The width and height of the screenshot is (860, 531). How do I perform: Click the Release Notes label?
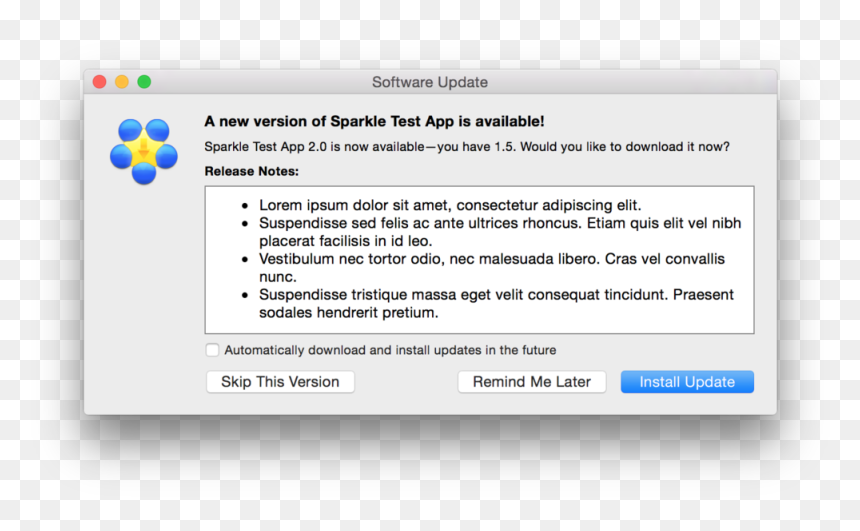pos(252,171)
